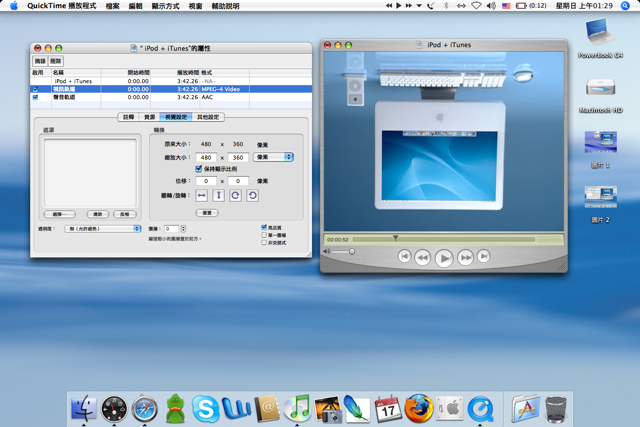
Task: Click the Wi-Fi status icon
Action: point(476,6)
